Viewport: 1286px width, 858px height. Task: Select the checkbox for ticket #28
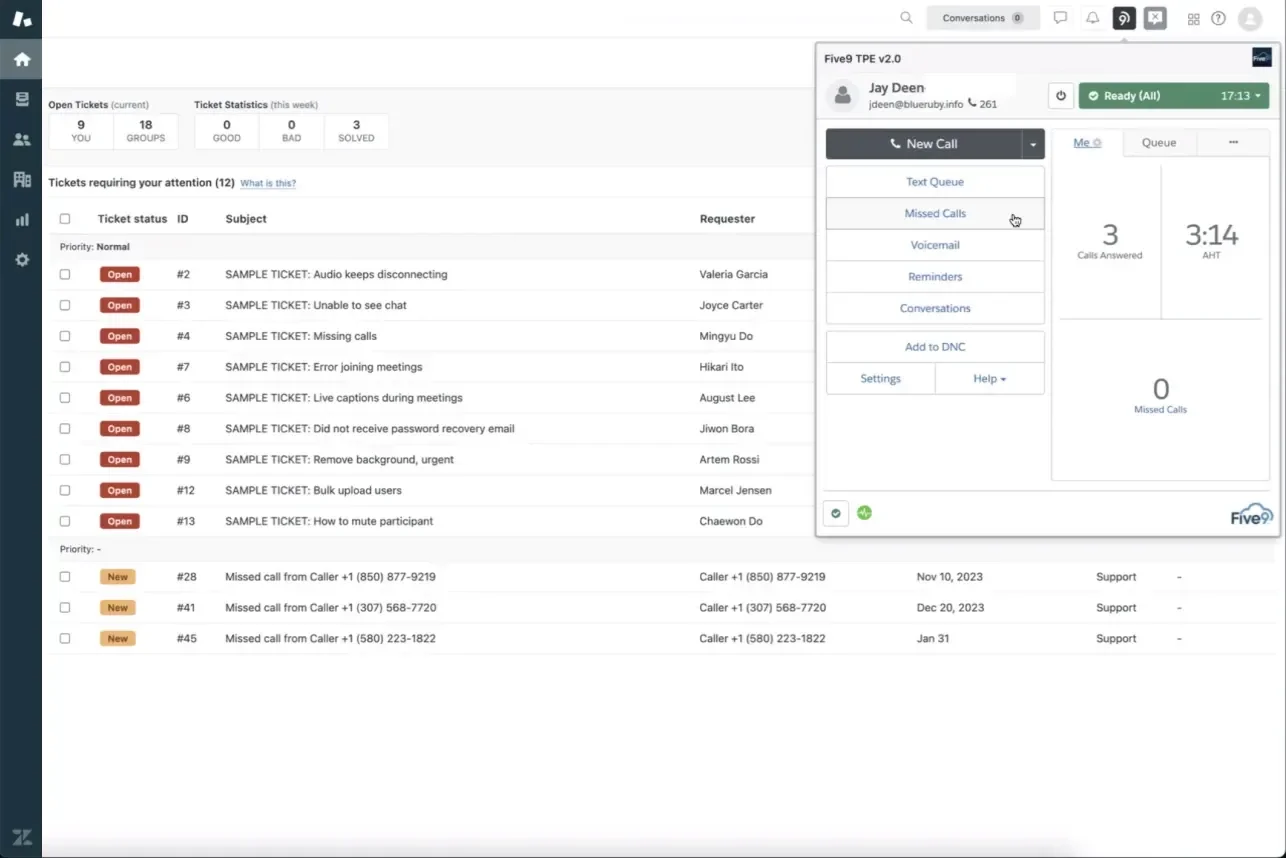(65, 576)
